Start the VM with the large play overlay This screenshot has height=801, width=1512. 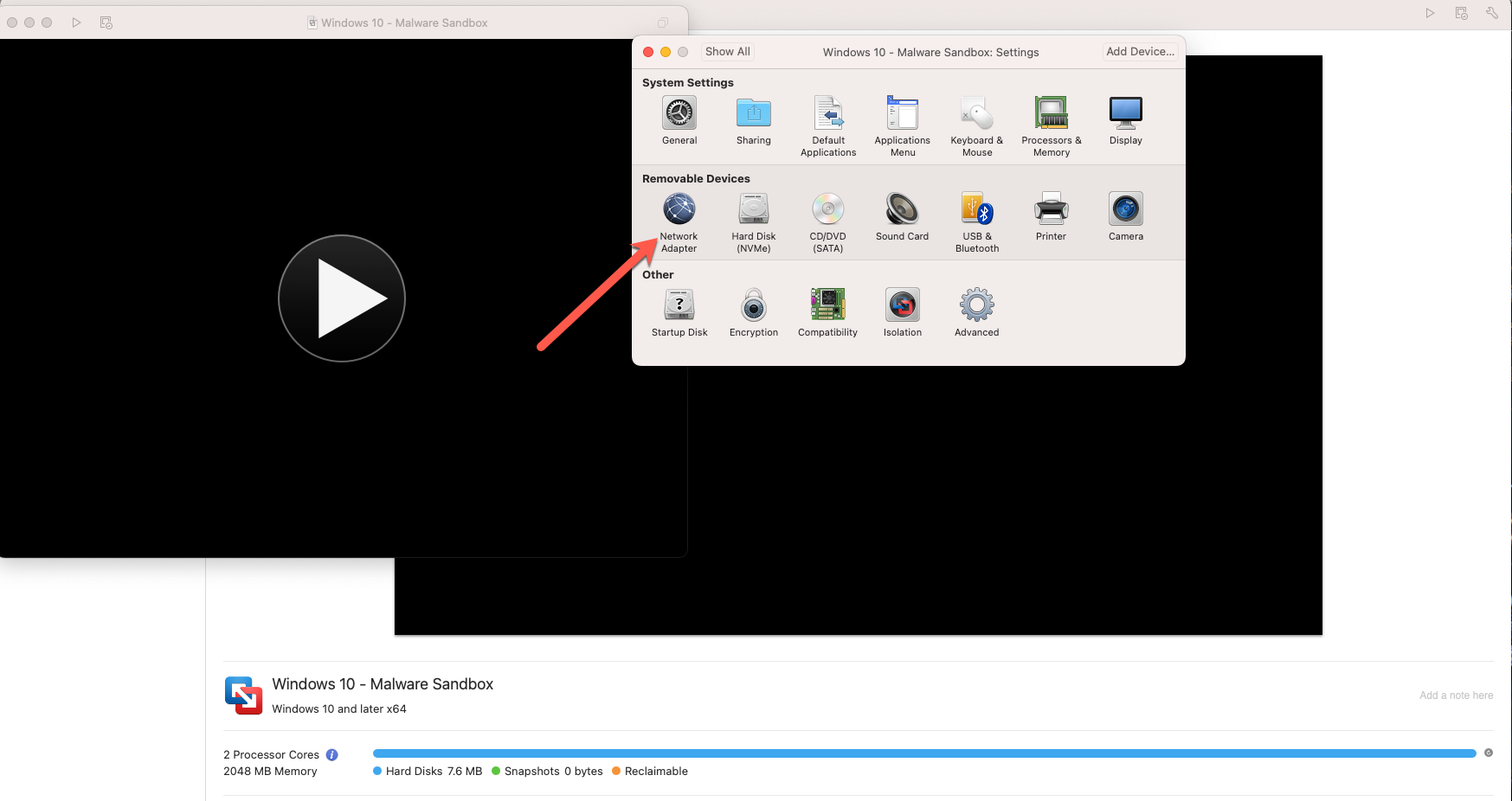(341, 298)
